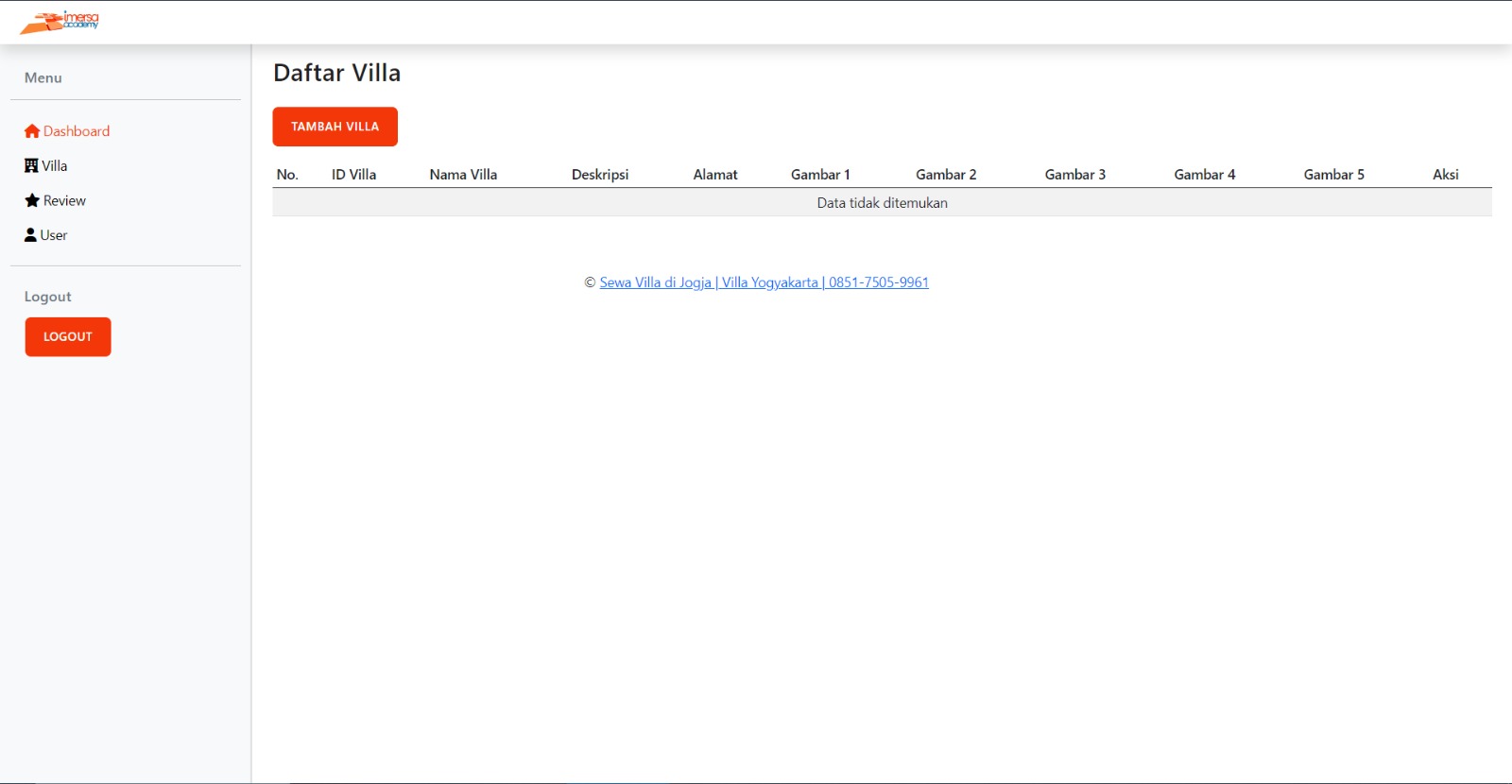Click the No. column header

[287, 175]
